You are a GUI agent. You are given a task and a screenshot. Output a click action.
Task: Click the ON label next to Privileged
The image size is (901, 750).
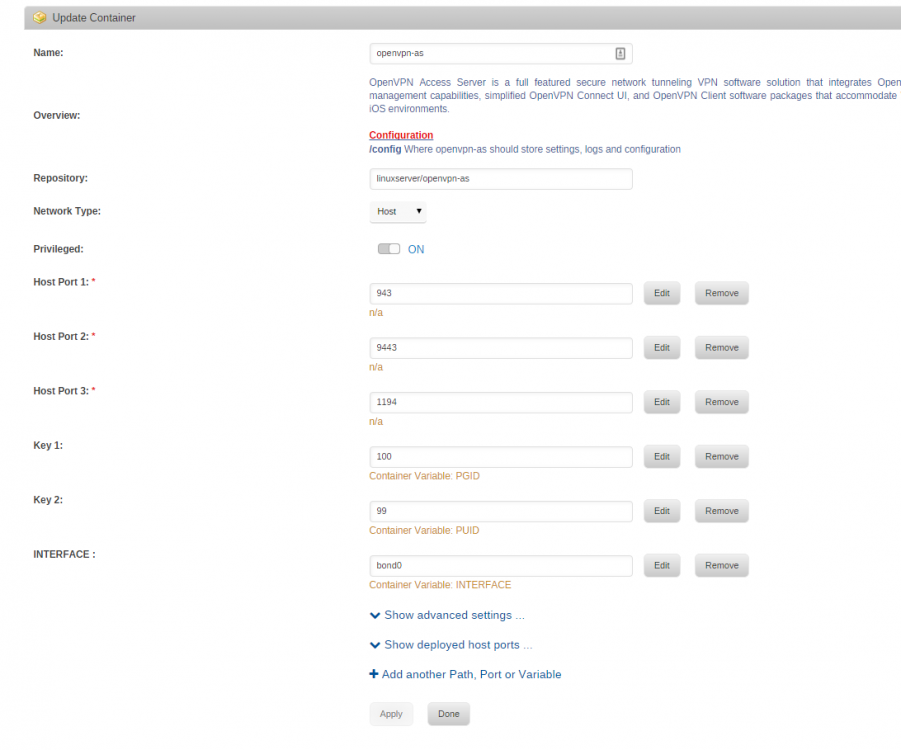(416, 249)
